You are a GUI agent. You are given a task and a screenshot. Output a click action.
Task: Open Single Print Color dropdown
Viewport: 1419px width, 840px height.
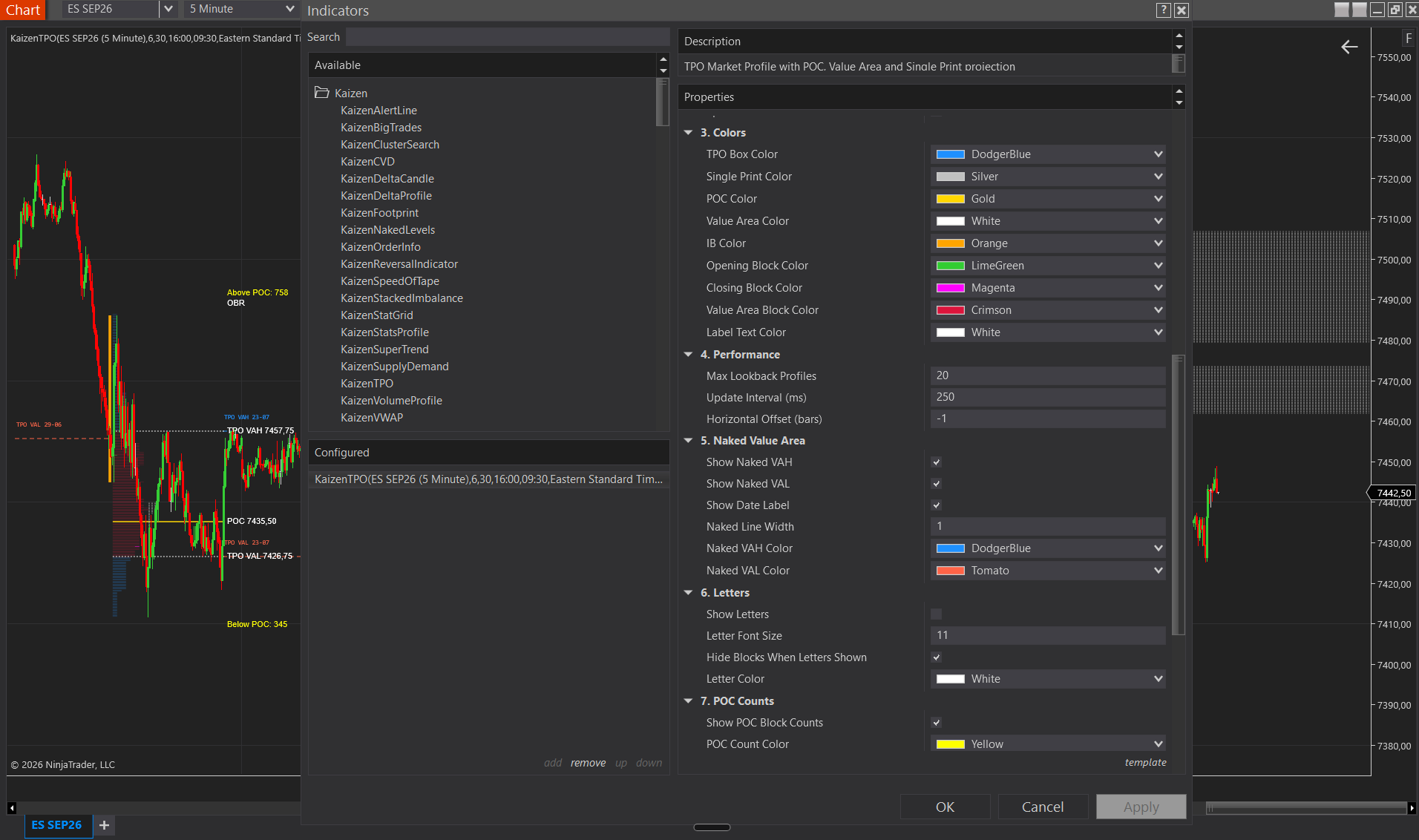(x=1048, y=177)
